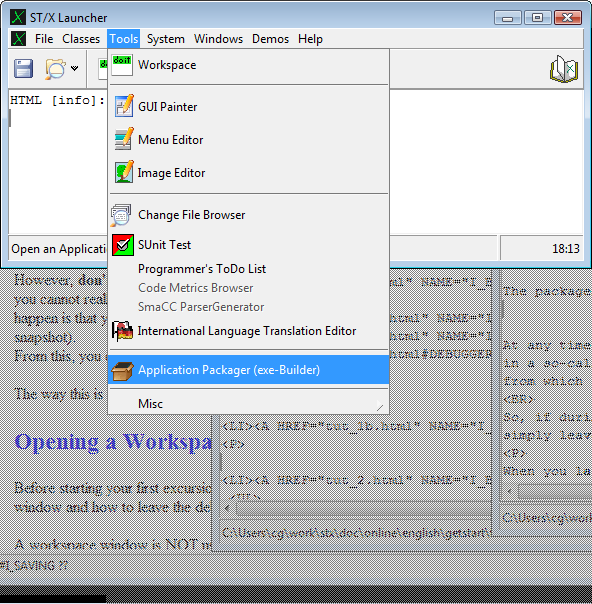Screen dimensions: 592x604
Task: Click the ST/X Launcher title bar icon
Action: coord(18,17)
